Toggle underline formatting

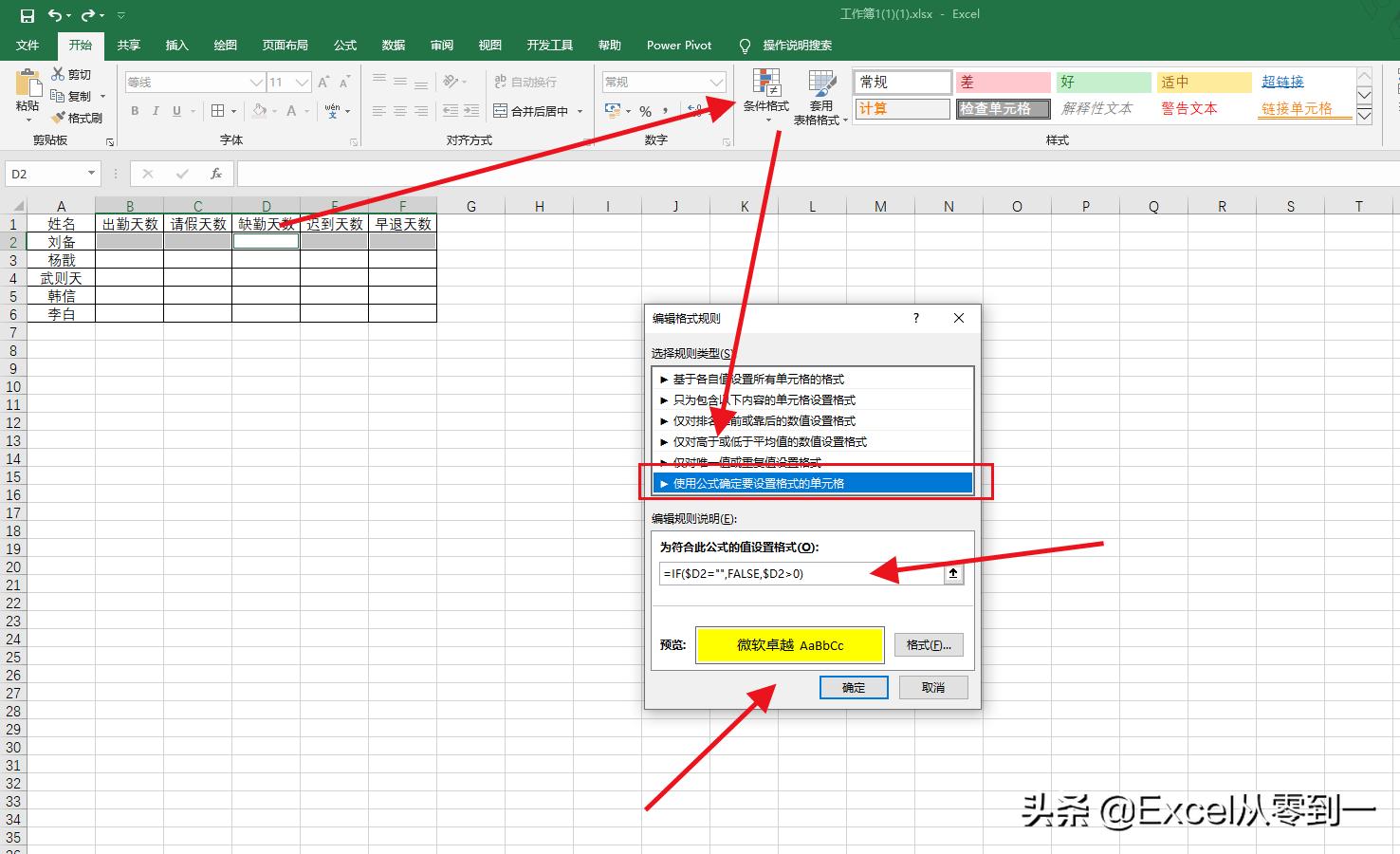tap(176, 111)
